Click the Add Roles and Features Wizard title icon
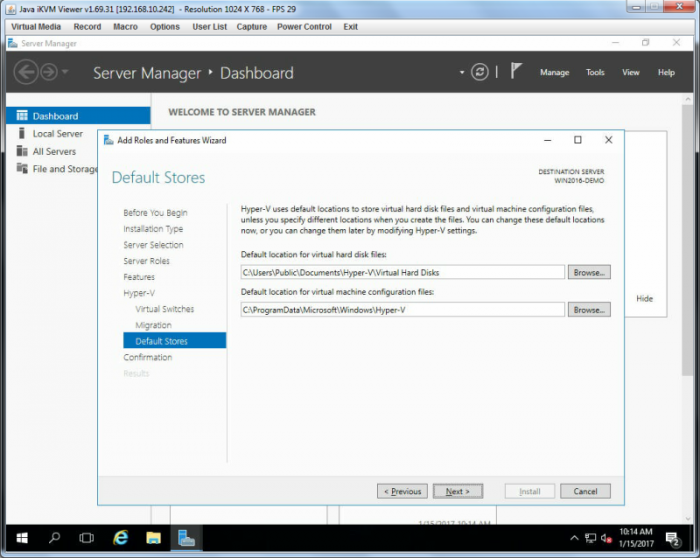The image size is (700, 558). coord(108,140)
